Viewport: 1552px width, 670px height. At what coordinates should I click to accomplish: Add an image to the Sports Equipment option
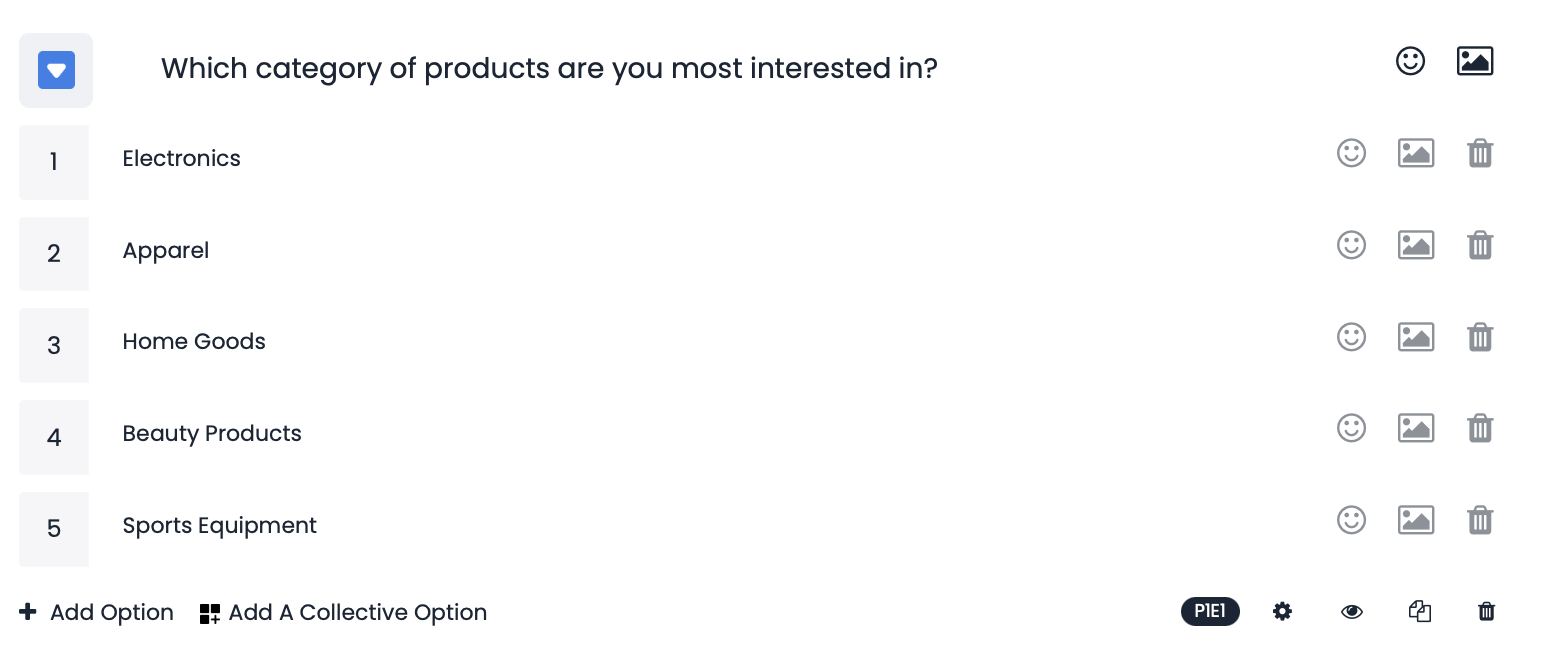point(1416,519)
